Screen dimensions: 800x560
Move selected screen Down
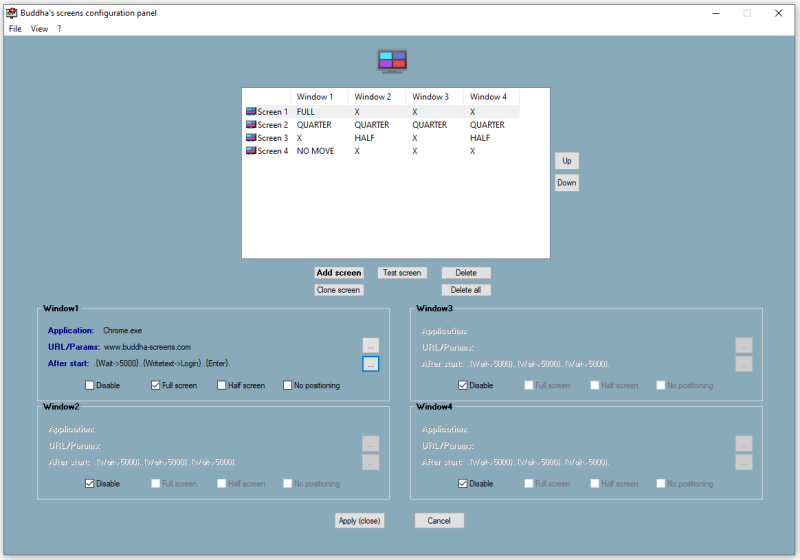tap(567, 183)
